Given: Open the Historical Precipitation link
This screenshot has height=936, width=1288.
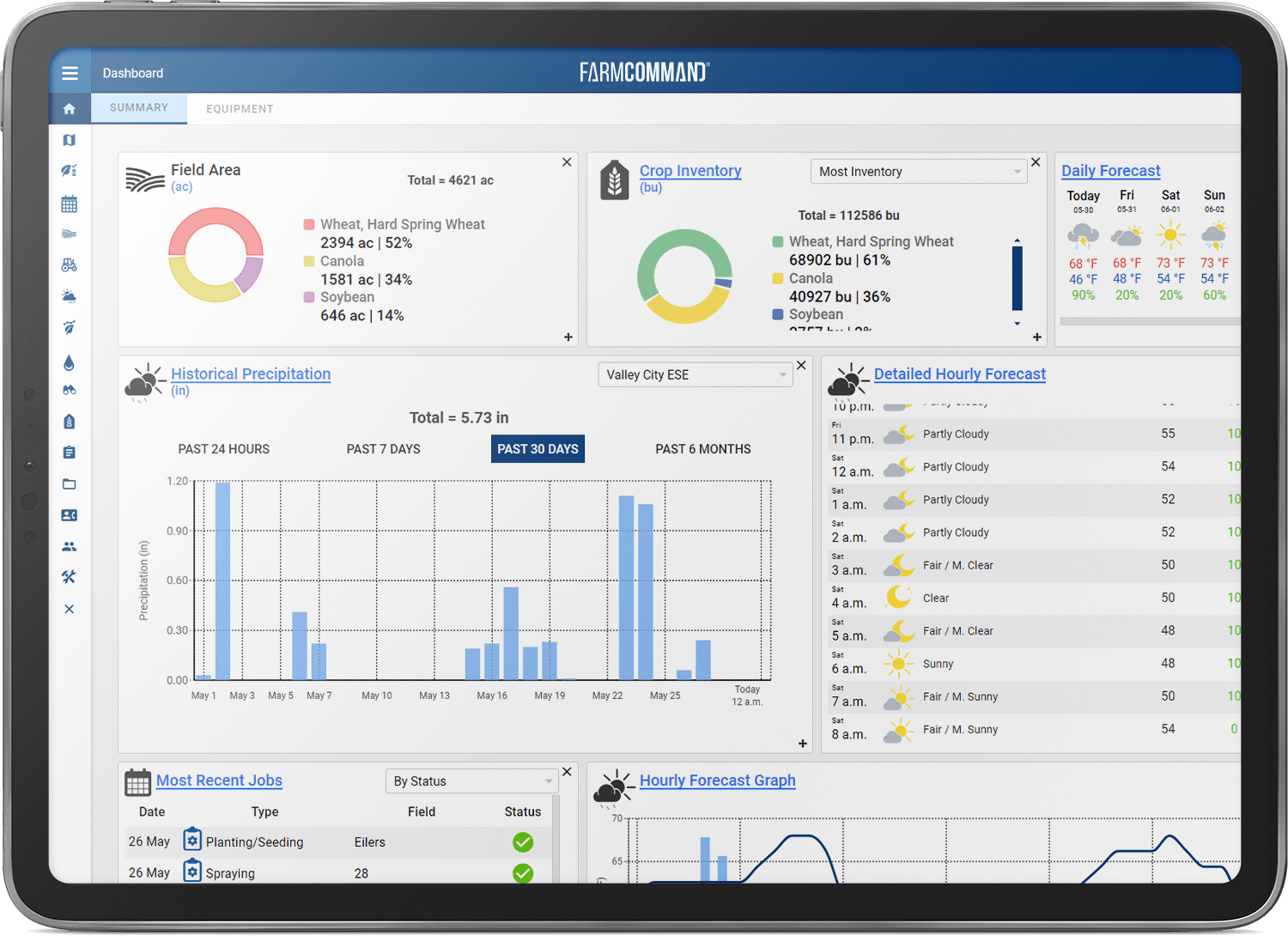Looking at the screenshot, I should tap(251, 374).
